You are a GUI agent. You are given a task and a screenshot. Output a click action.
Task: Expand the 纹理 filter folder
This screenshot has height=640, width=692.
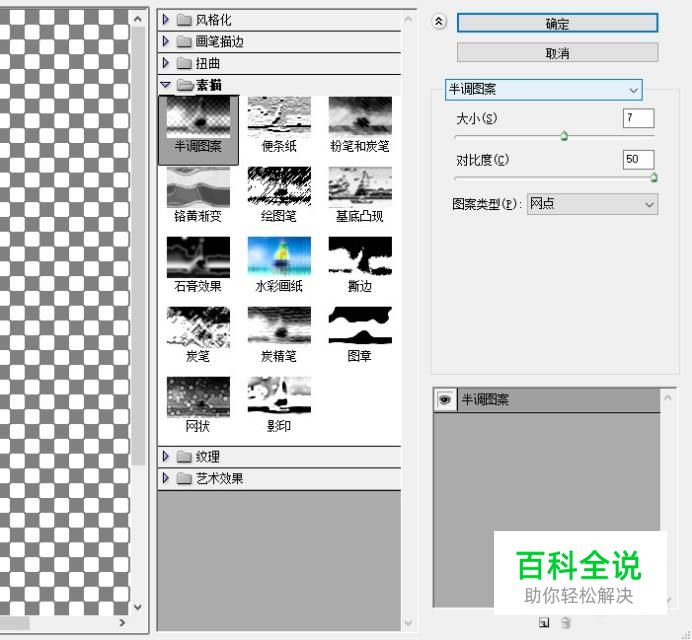click(x=166, y=456)
